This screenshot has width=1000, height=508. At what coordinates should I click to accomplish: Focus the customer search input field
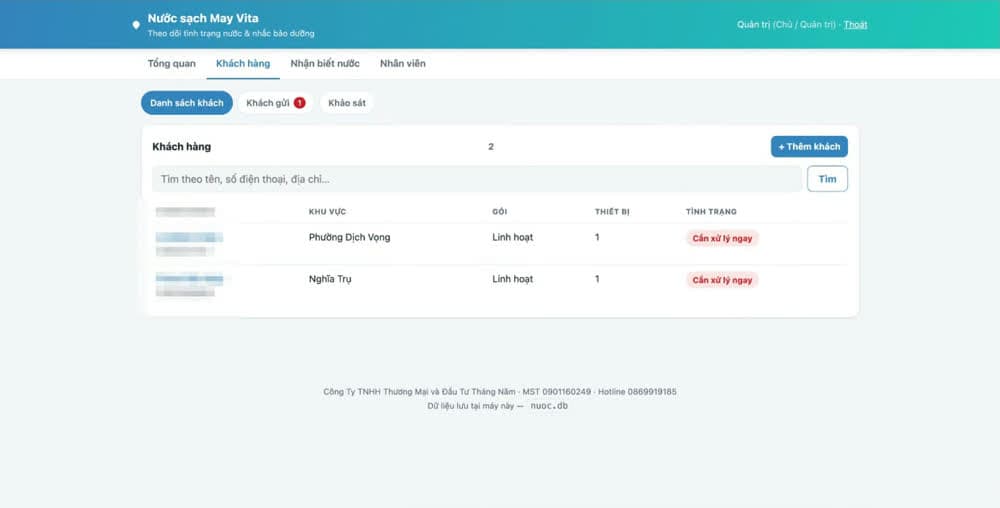[x=476, y=179]
